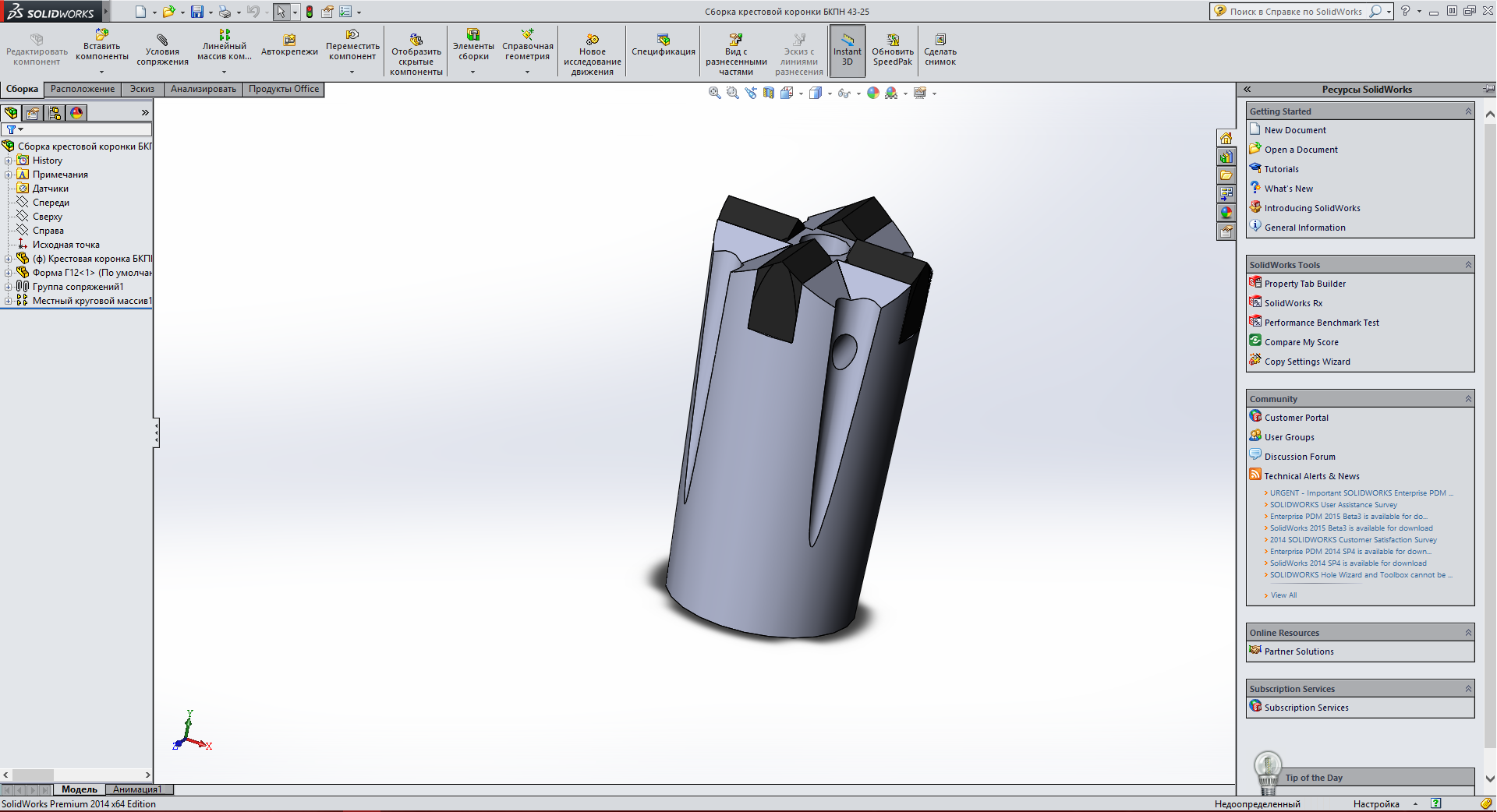Select the DisplayManager tab icon

(x=76, y=113)
